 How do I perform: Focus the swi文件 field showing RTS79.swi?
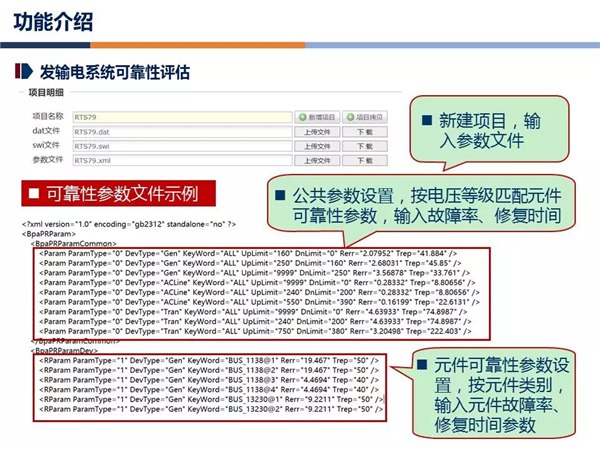(181, 145)
